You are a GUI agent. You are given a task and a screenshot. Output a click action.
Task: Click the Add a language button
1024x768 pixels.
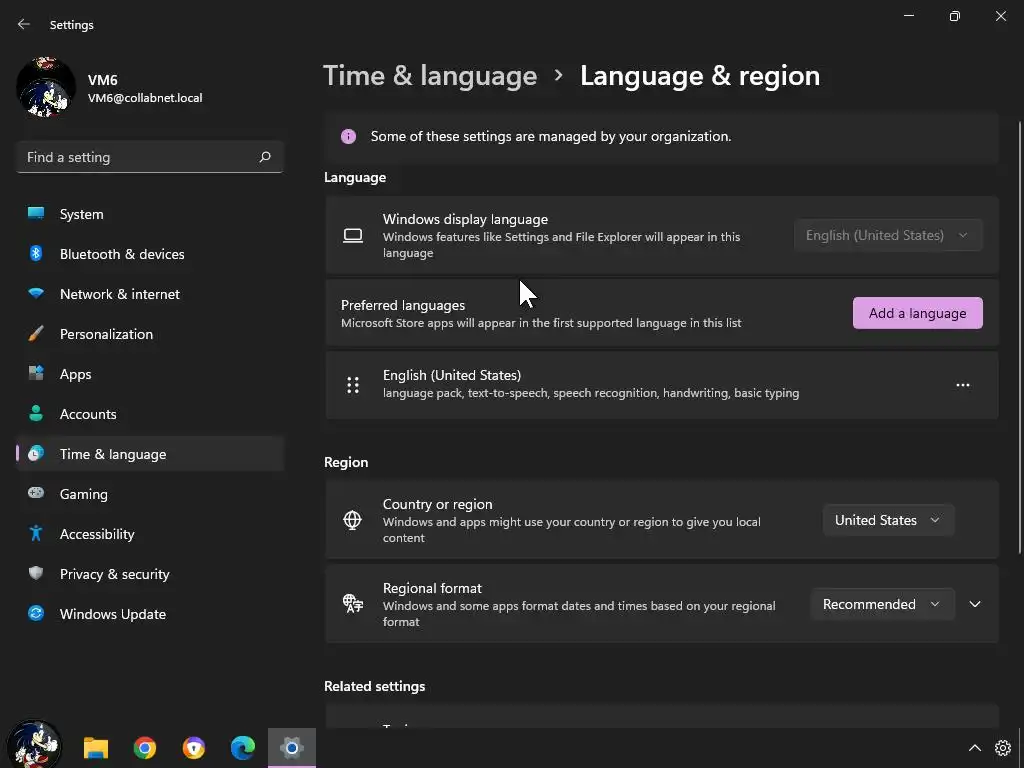point(918,313)
